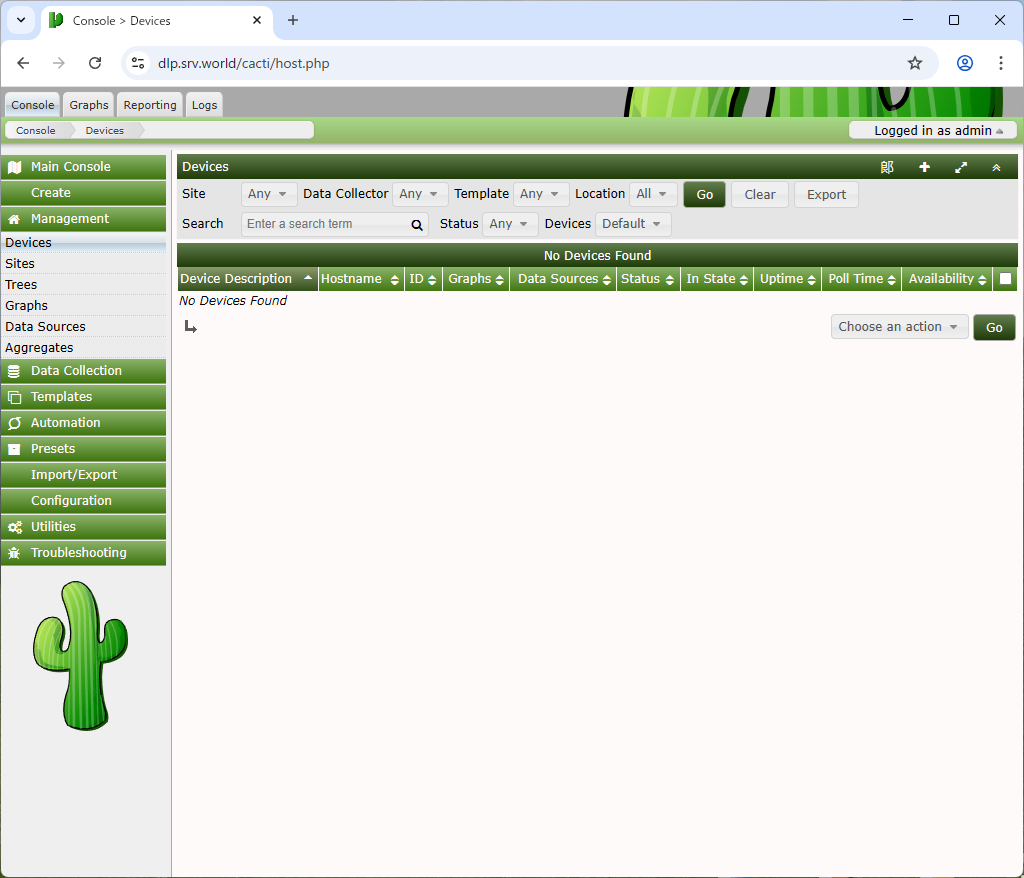Click the glyph icon left of the plus
Screen dimensions: 1024x878
tap(887, 167)
